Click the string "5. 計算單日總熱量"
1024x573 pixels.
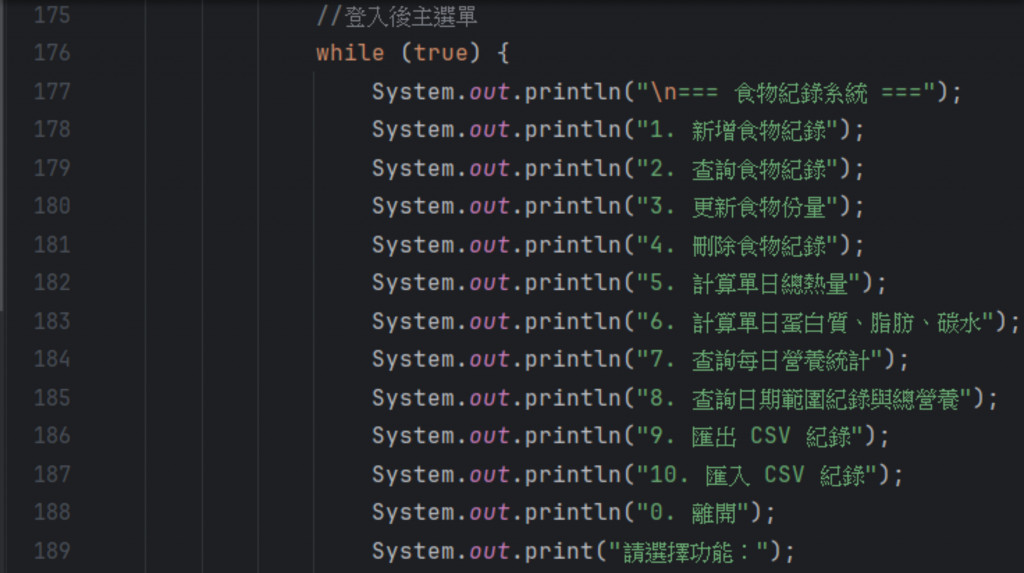pos(748,284)
